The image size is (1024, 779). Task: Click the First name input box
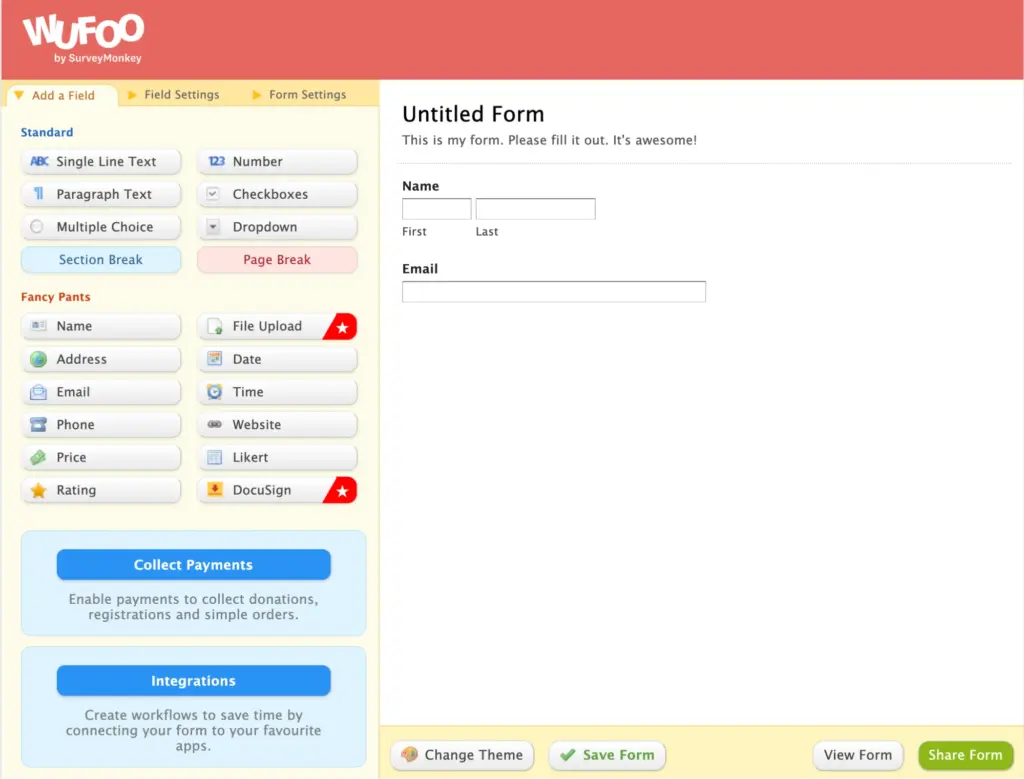coord(436,209)
